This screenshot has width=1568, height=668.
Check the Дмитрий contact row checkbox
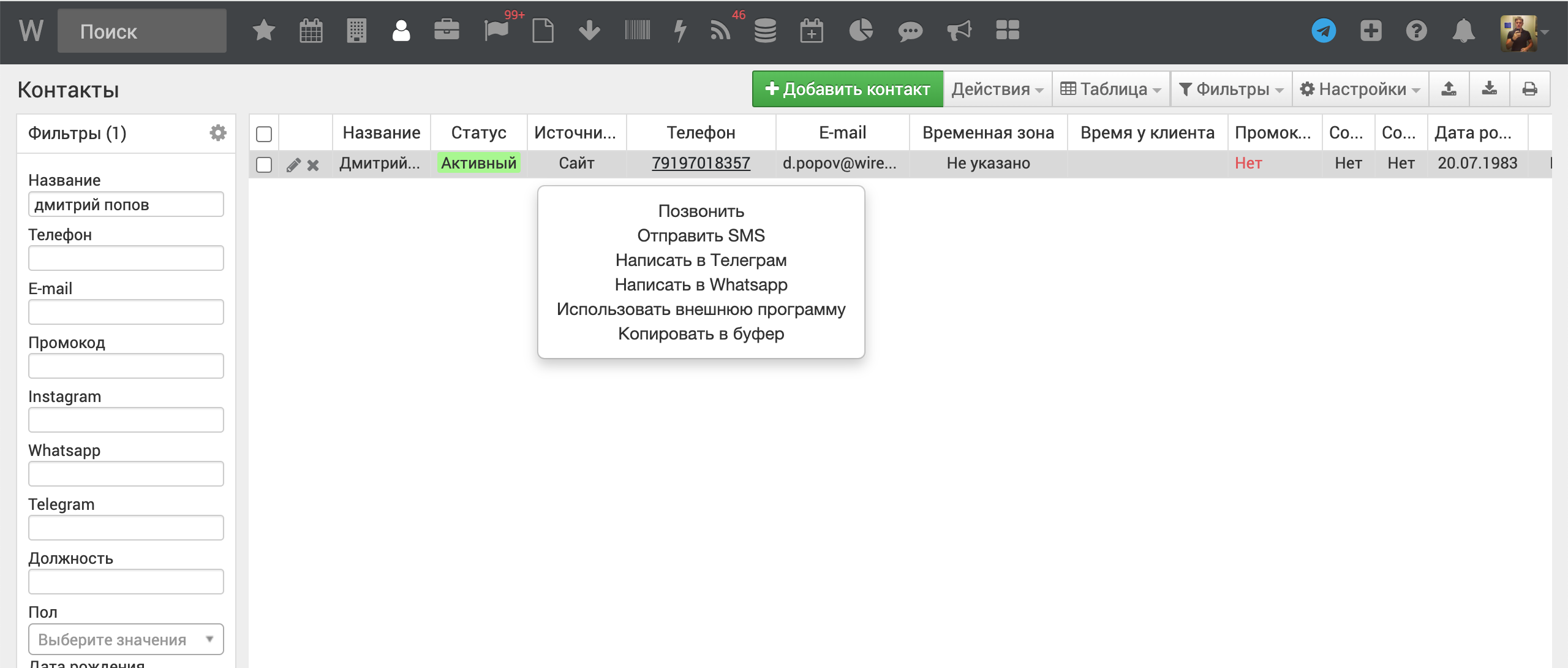point(264,165)
